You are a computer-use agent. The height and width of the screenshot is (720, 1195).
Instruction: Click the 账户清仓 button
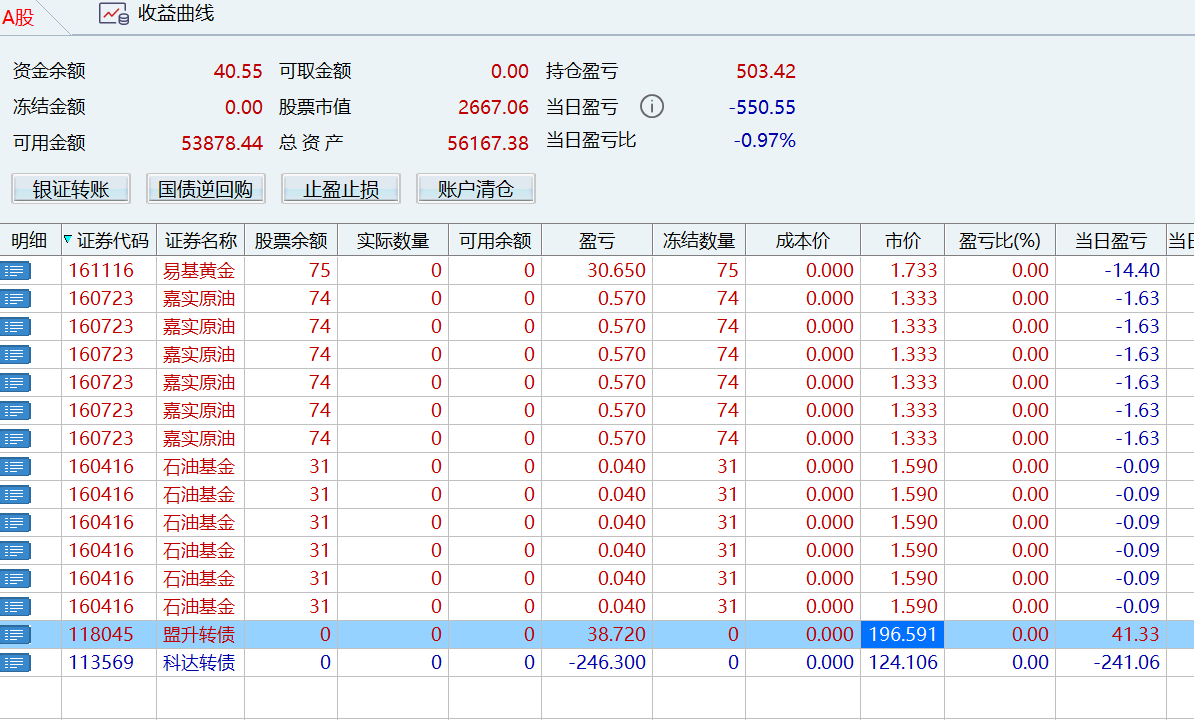click(x=476, y=189)
